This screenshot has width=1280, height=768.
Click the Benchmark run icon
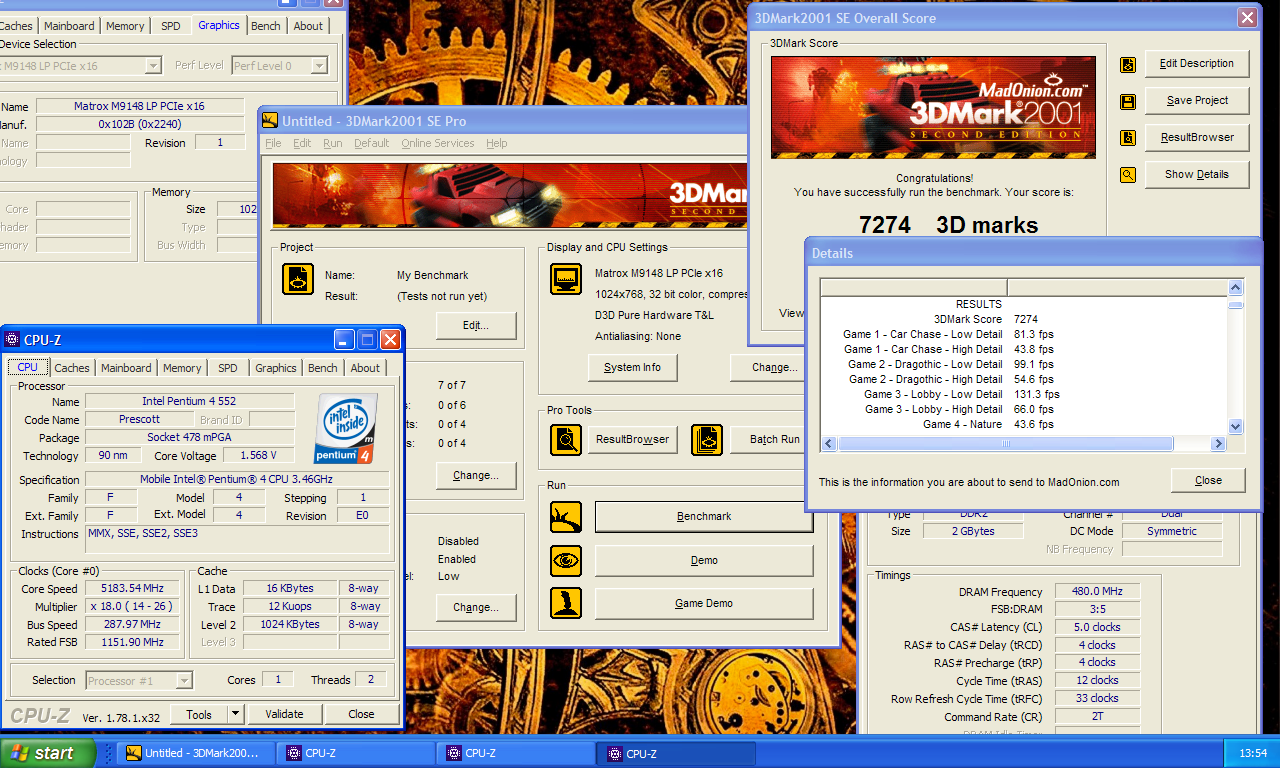click(x=566, y=517)
